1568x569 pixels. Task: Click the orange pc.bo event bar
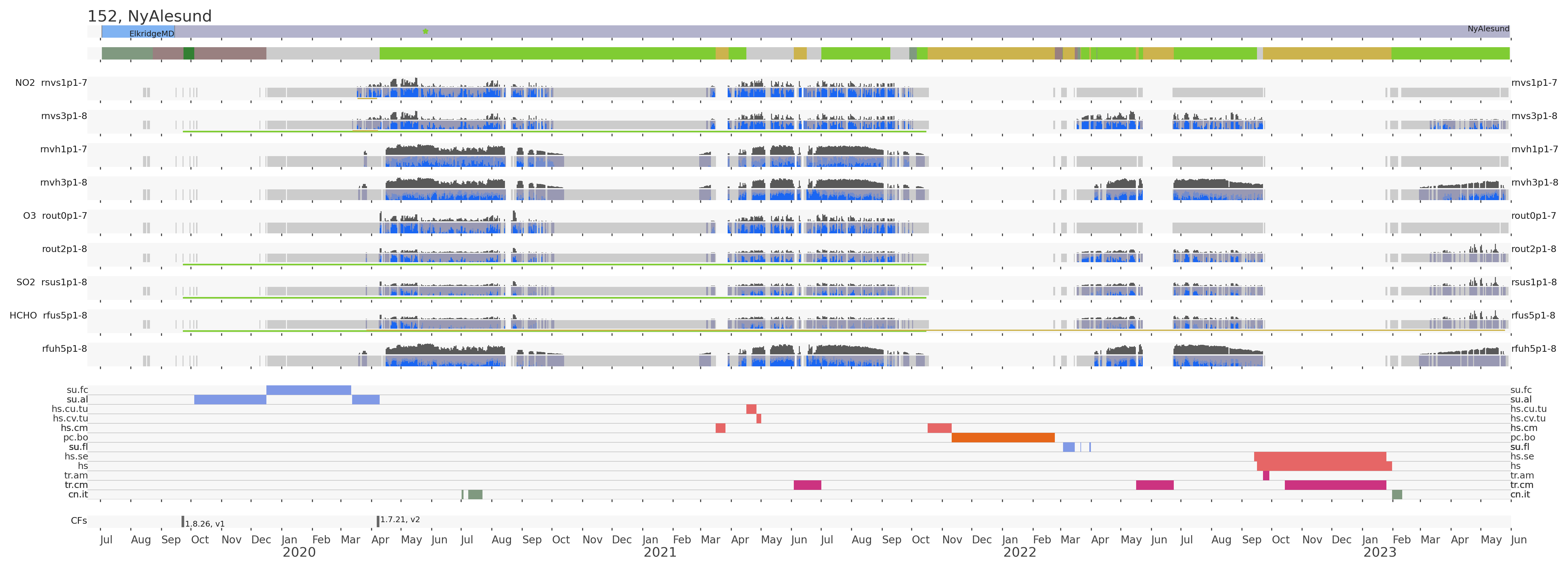1003,437
